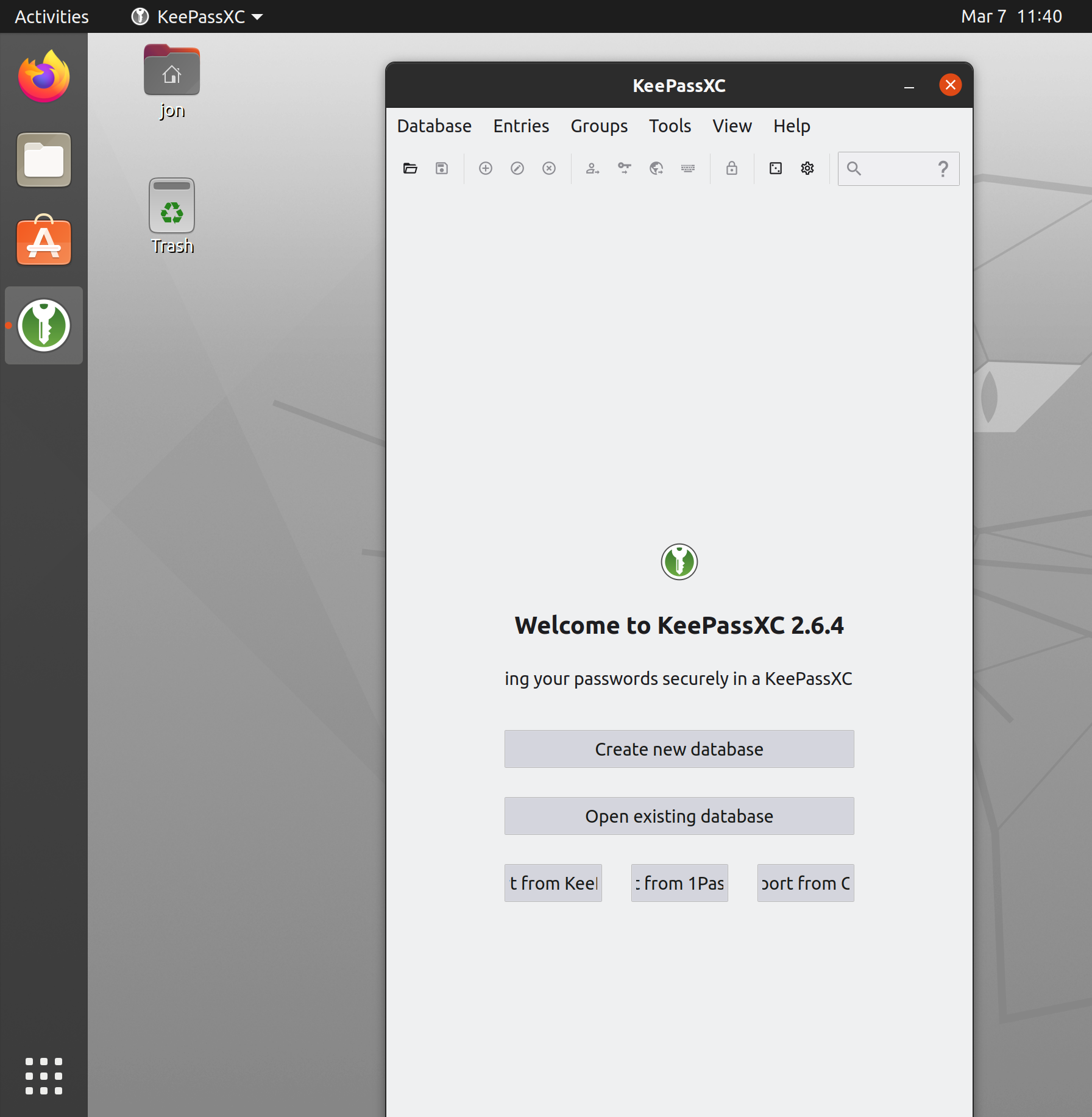Image resolution: width=1092 pixels, height=1117 pixels.
Task: Lock the database
Action: tap(731, 168)
